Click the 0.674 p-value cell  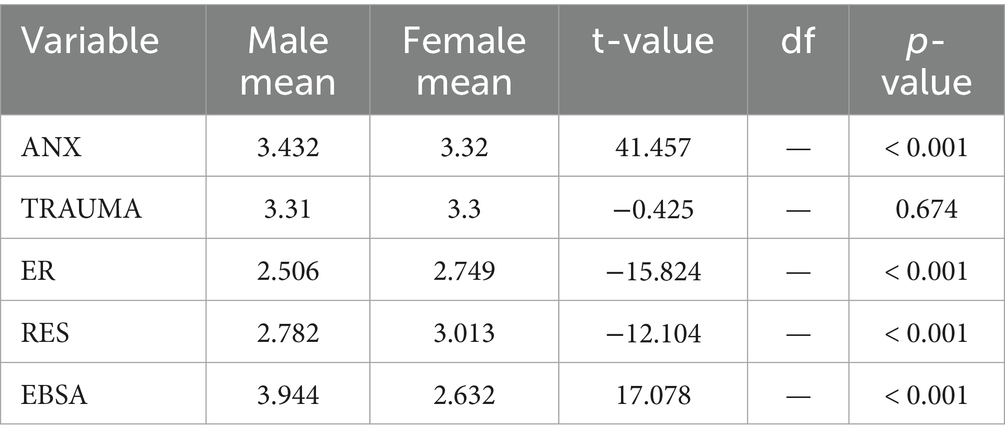(927, 209)
